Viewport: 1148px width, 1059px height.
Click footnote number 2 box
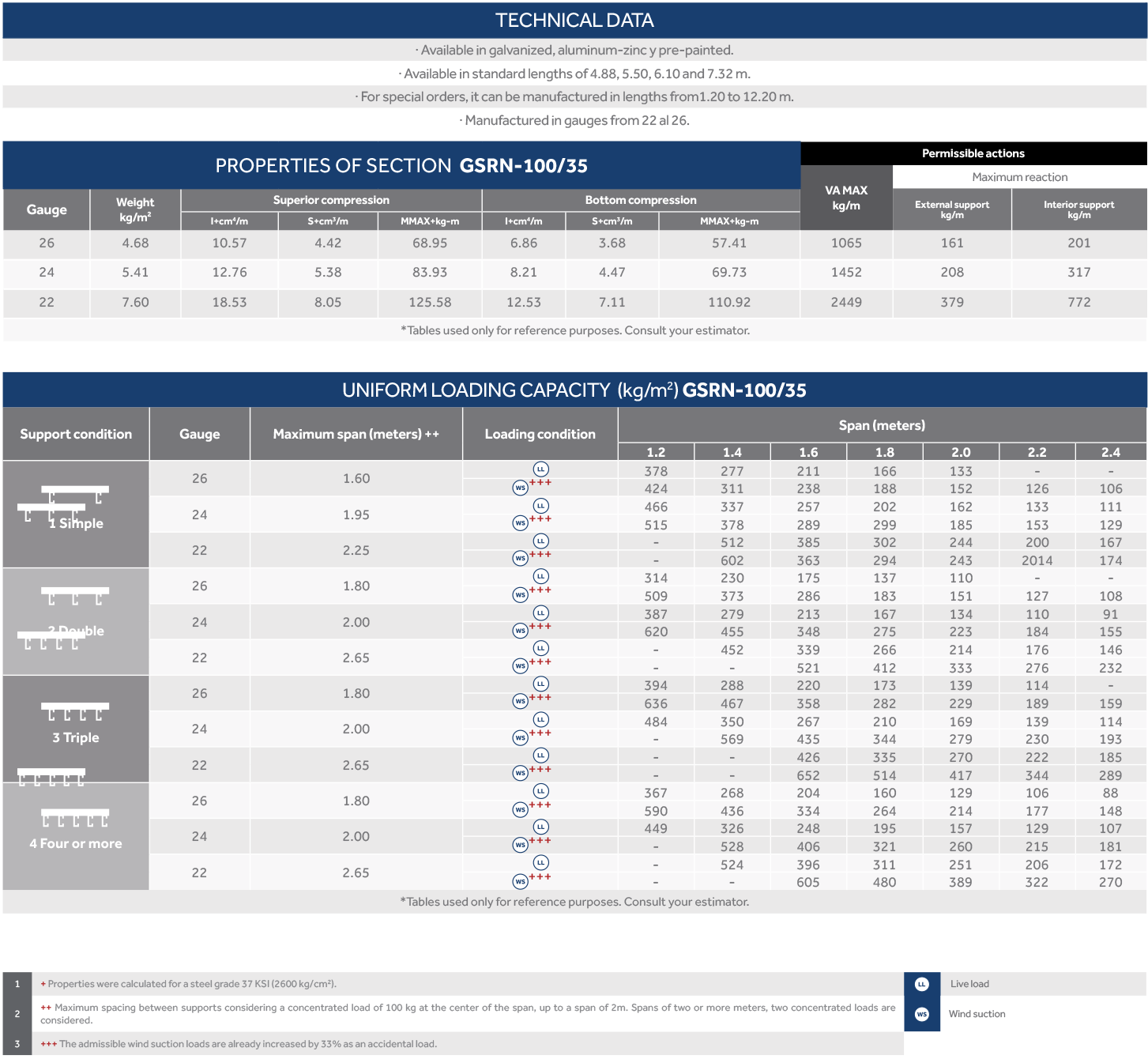17,1013
